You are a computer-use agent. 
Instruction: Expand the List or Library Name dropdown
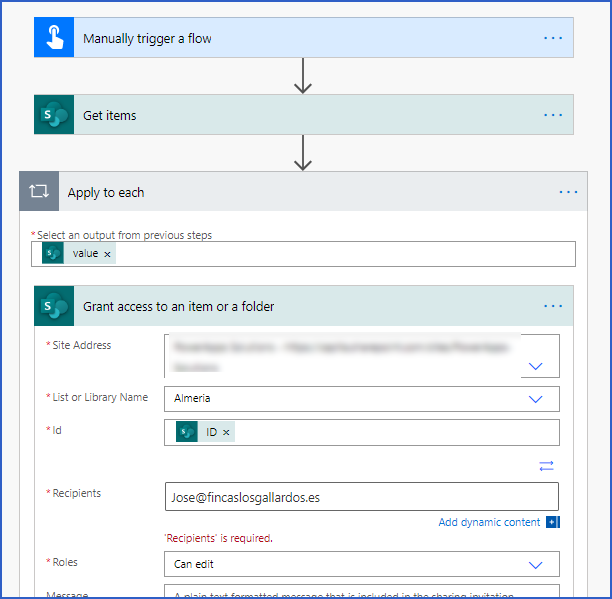point(535,399)
